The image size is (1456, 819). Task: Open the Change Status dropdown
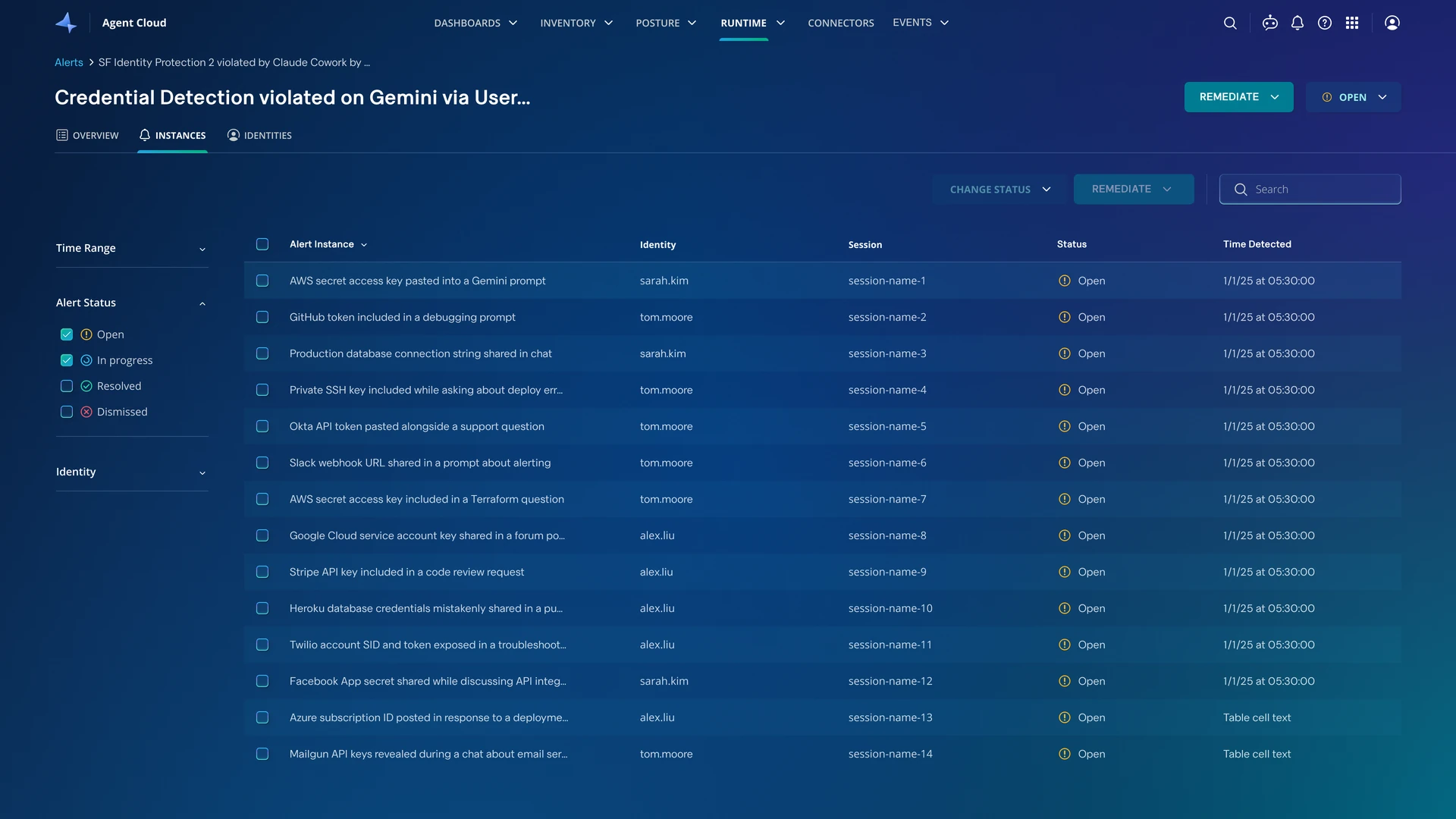(999, 190)
